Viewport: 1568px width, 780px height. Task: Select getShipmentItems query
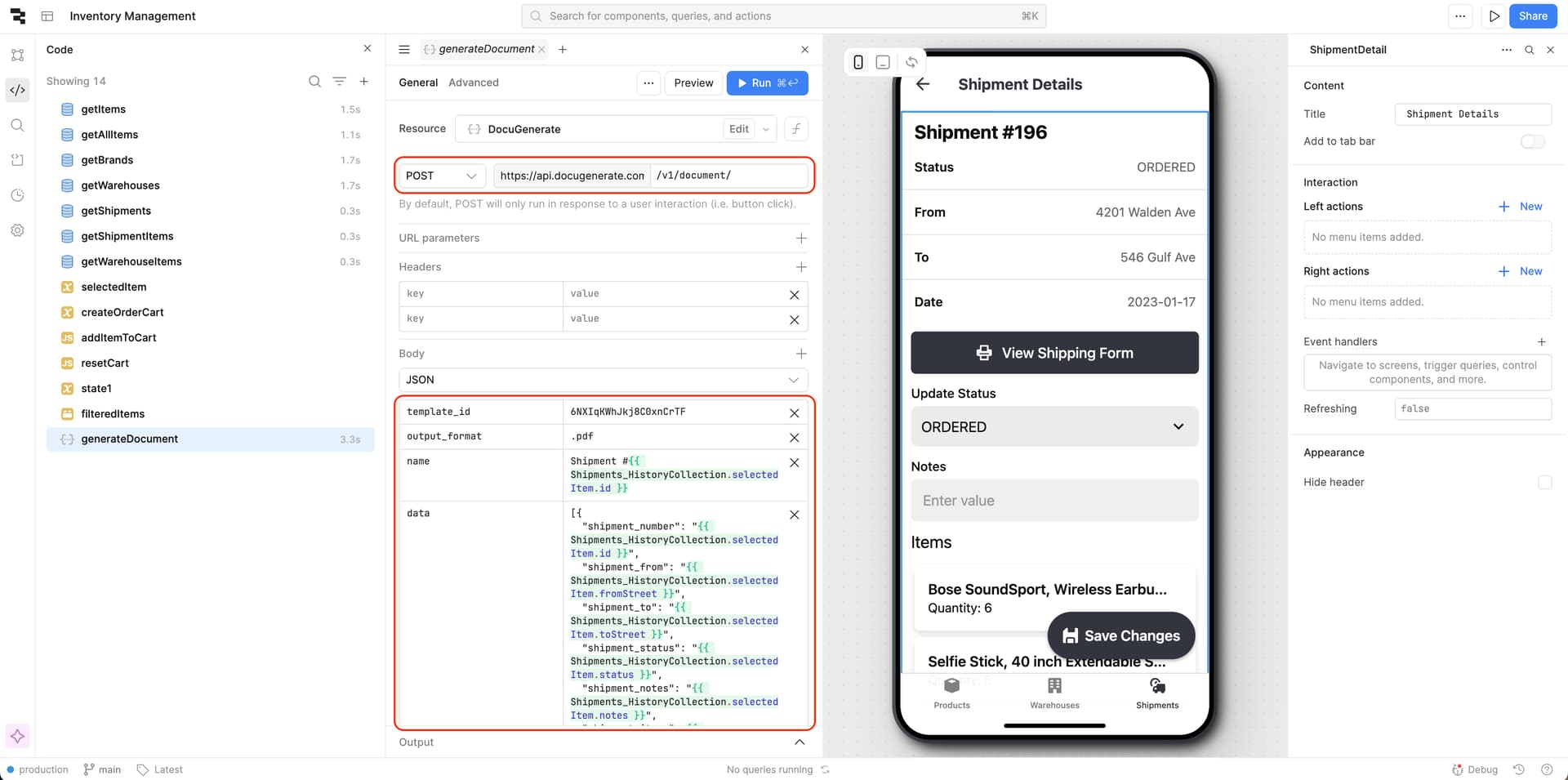pos(211,236)
